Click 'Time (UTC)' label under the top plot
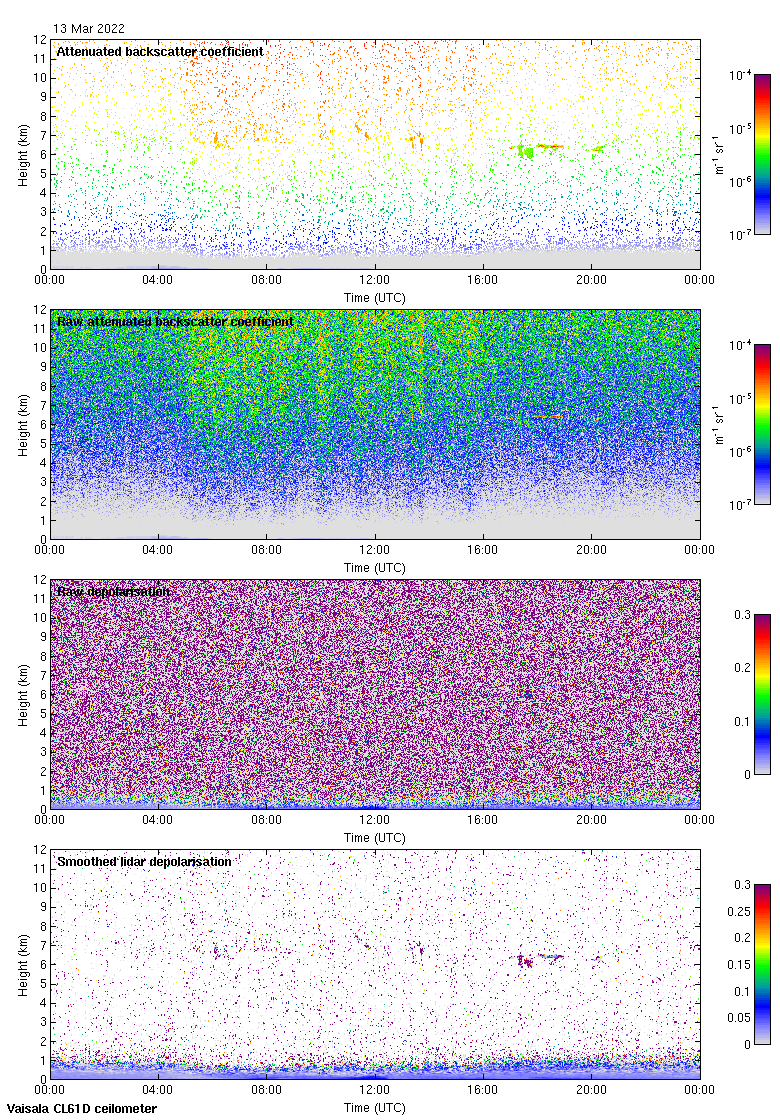 tap(375, 298)
